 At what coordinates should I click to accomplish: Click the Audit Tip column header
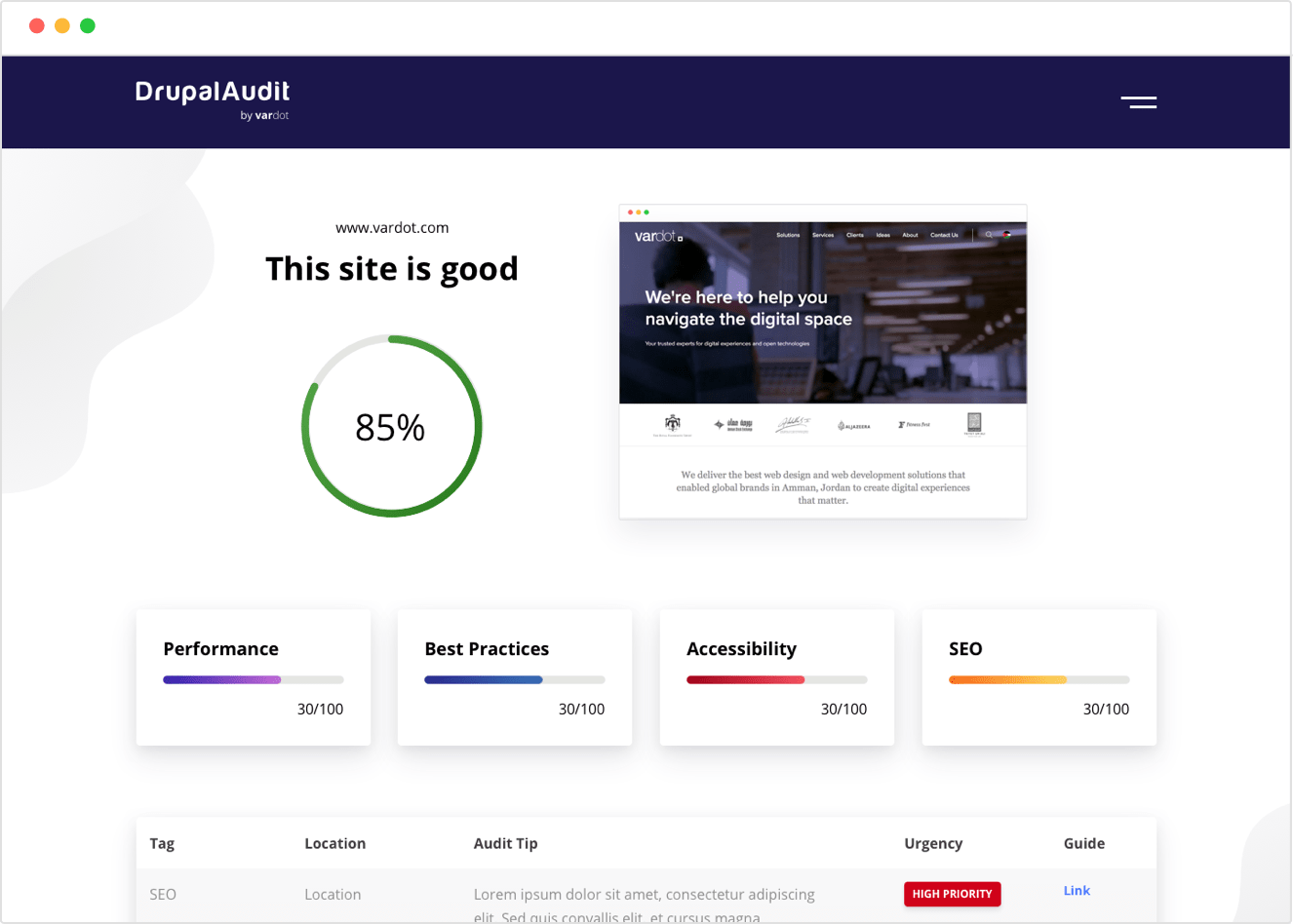[505, 844]
